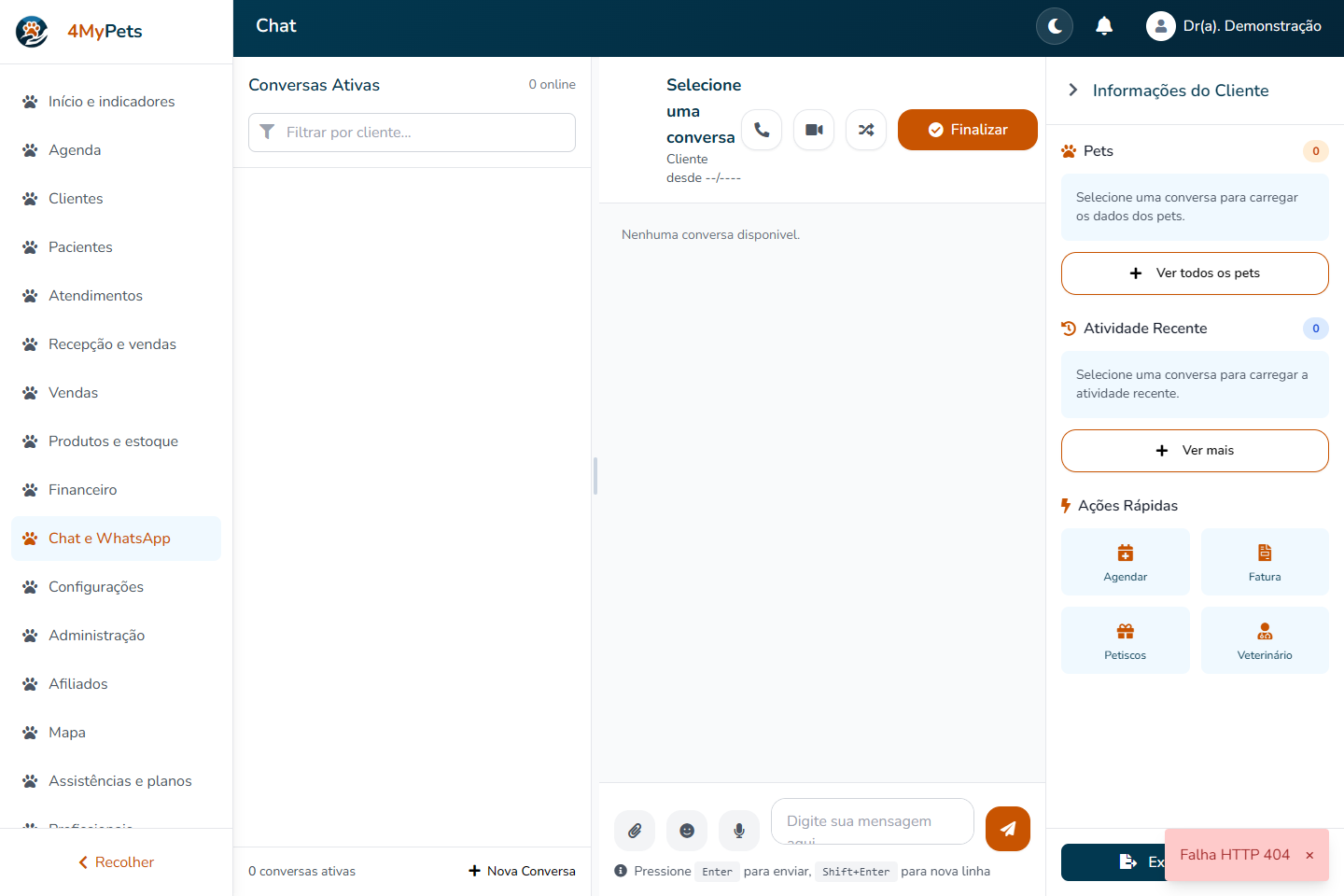Open notifications bell
This screenshot has width=1344, height=896.
tap(1104, 26)
